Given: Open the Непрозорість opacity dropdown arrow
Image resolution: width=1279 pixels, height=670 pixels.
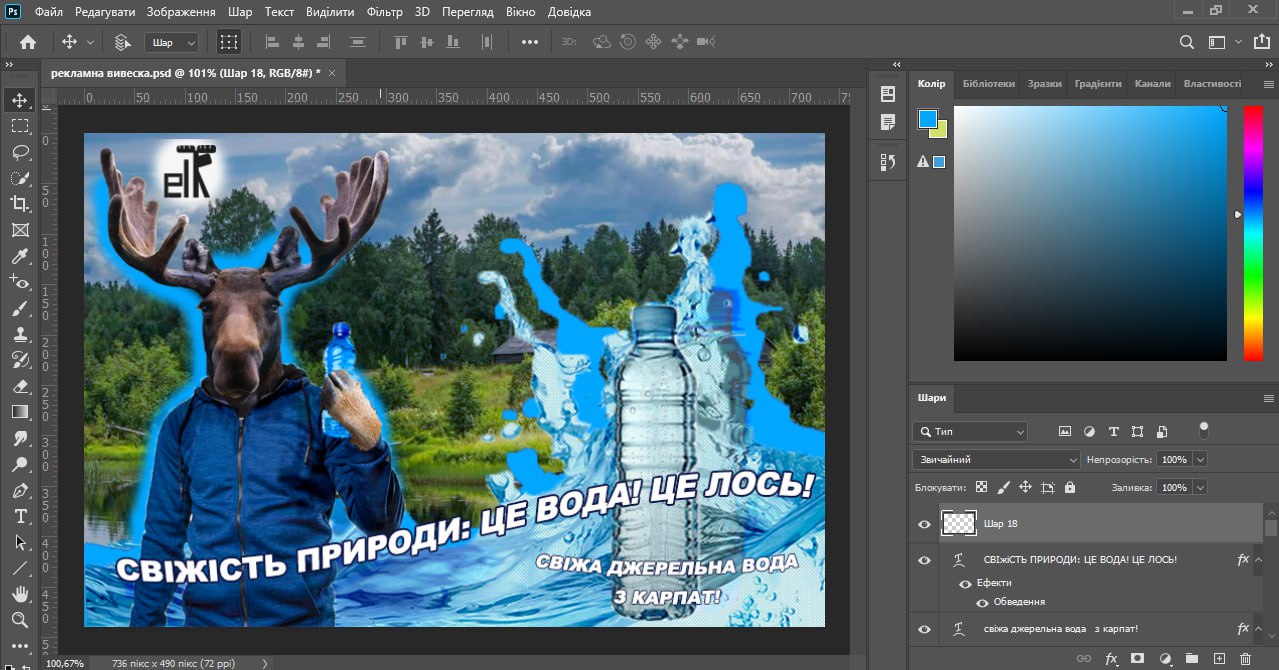Looking at the screenshot, I should (x=1200, y=460).
